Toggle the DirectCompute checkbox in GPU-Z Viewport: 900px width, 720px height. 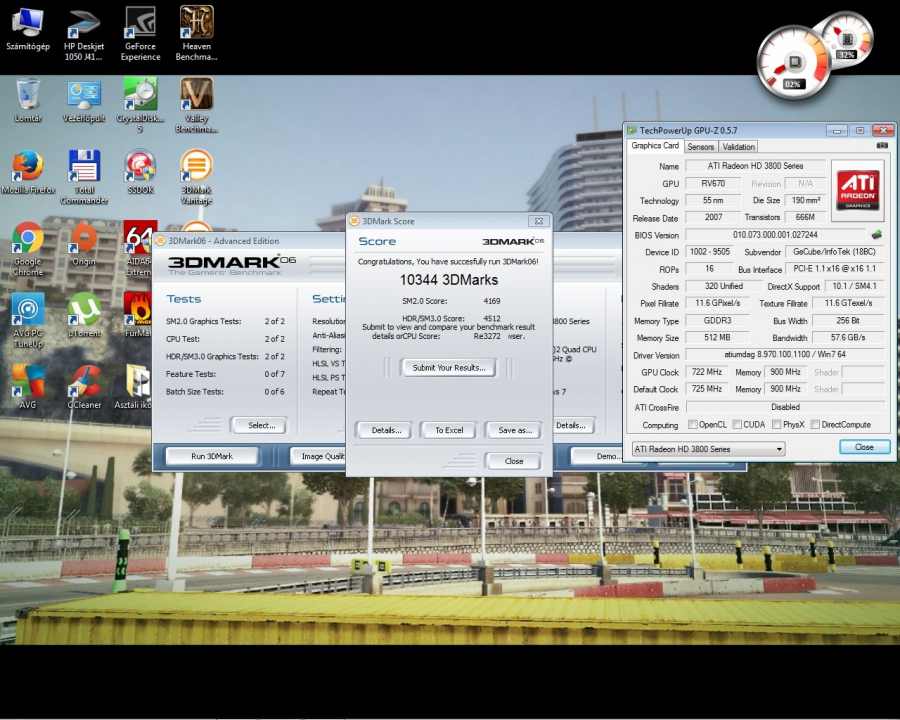tap(814, 424)
